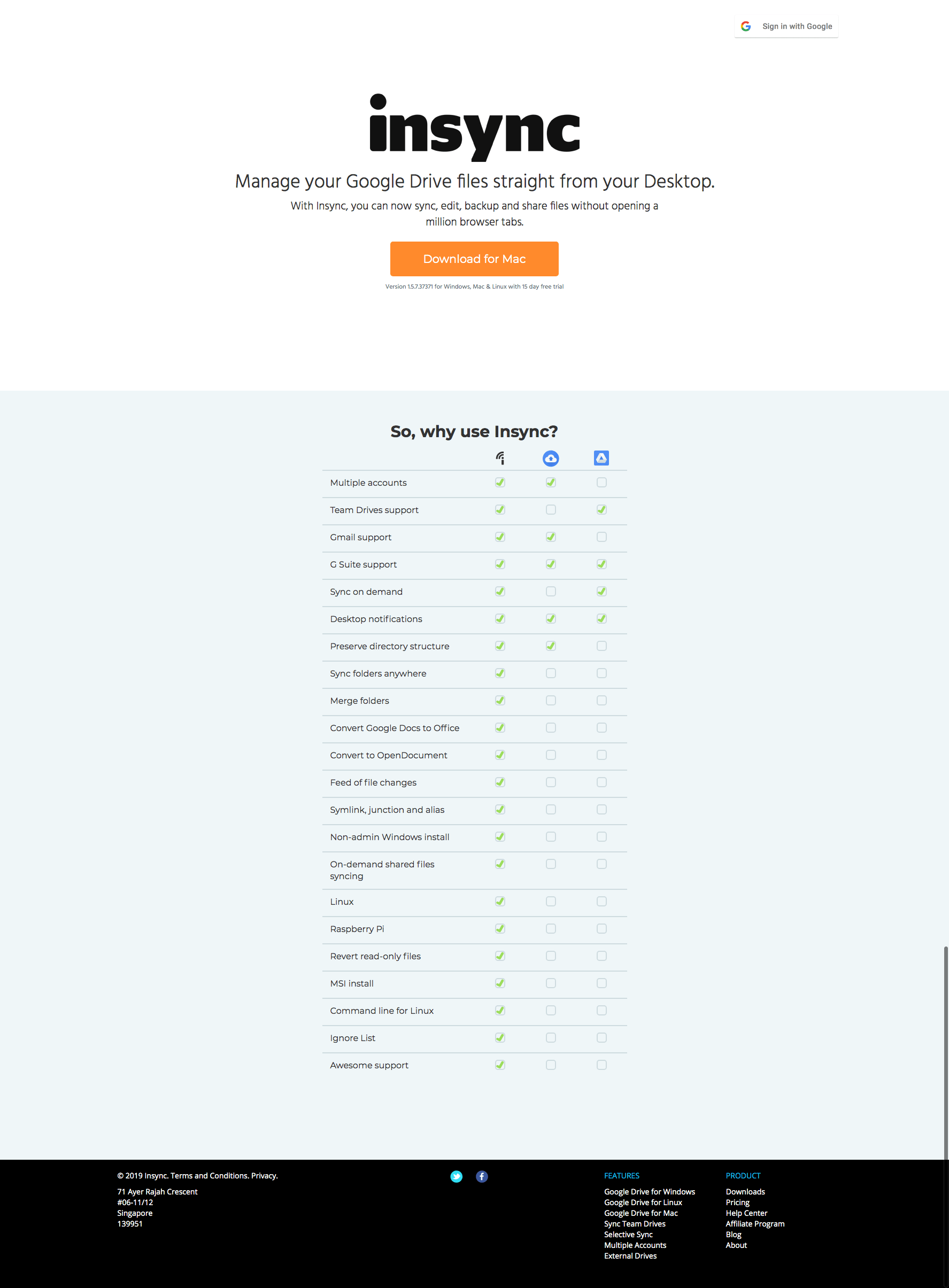This screenshot has width=949, height=1288.
Task: Click the page vertical scrollbar thumb
Action: [945, 1051]
